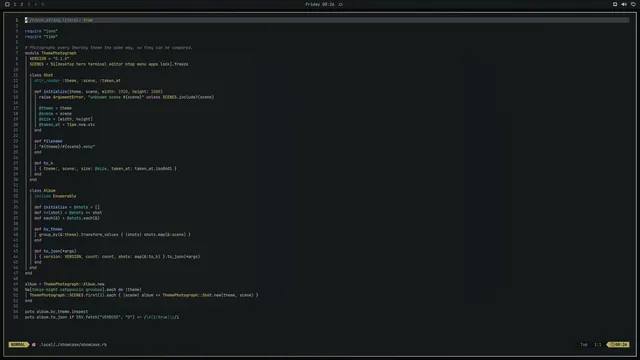Click the 'def filename' line
This screenshot has width=640, height=360.
pos(48,141)
